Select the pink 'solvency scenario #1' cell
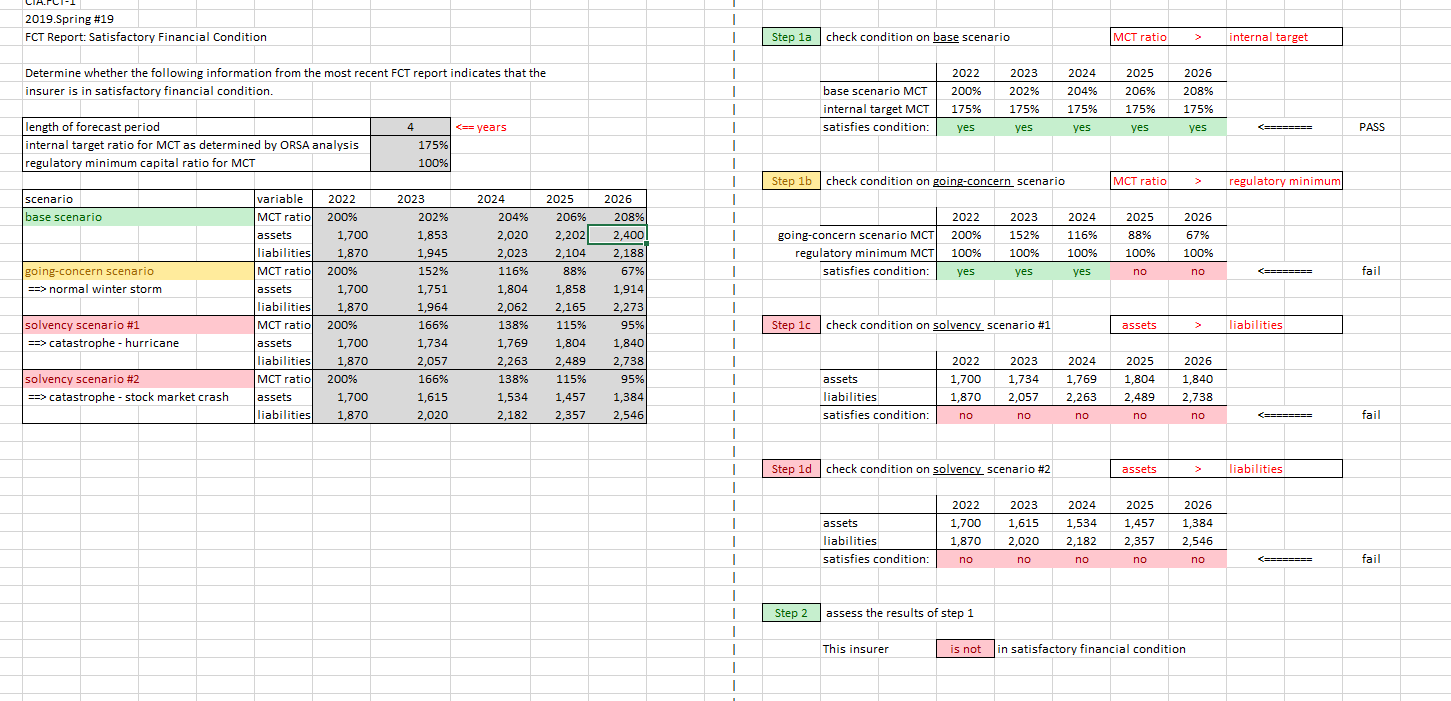 (139, 325)
